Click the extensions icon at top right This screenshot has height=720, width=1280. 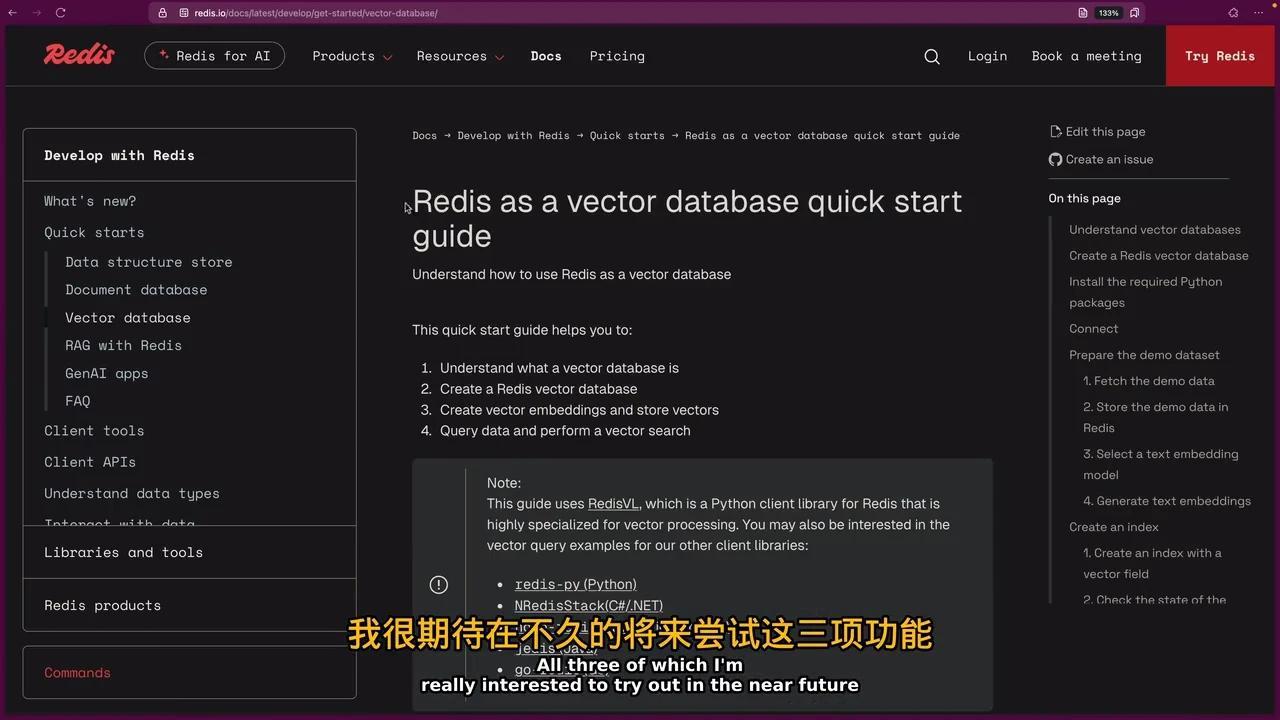click(1232, 13)
